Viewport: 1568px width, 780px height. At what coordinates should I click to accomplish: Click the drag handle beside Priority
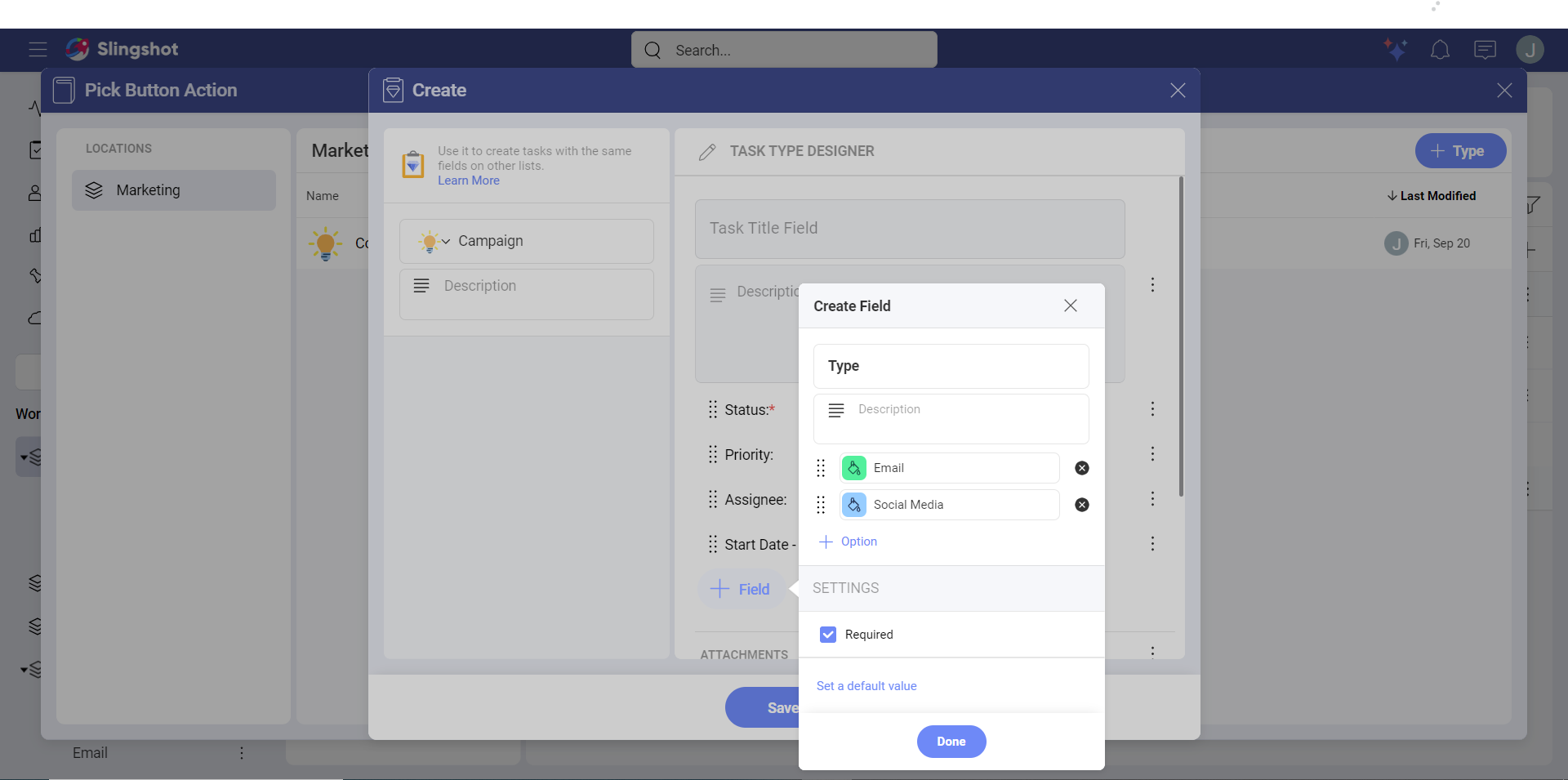pos(713,454)
